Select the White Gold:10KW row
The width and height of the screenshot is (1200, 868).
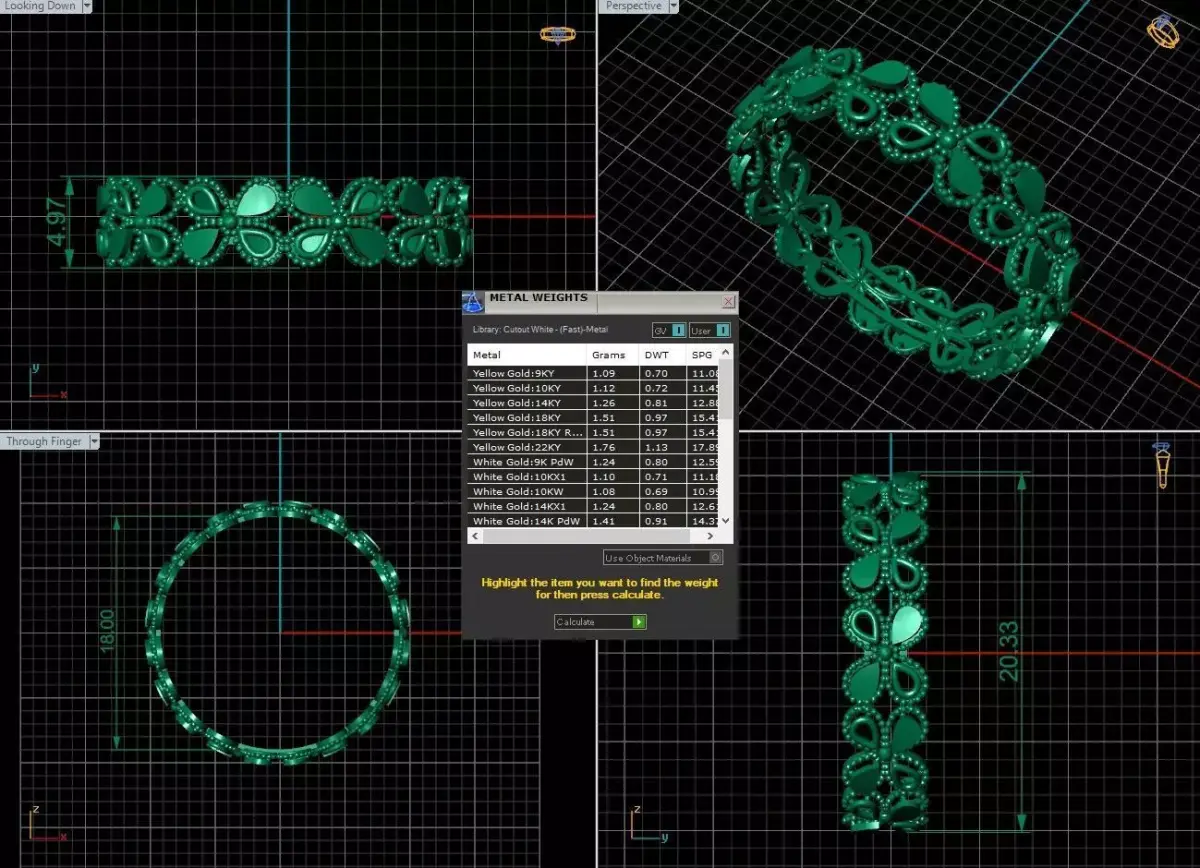coord(594,492)
